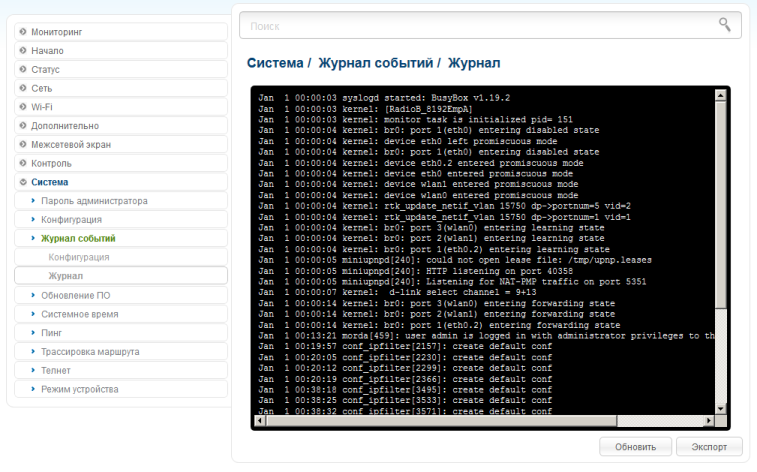Image resolution: width=757 pixels, height=472 pixels.
Task: Open Режим устройства page
Action: (121, 389)
